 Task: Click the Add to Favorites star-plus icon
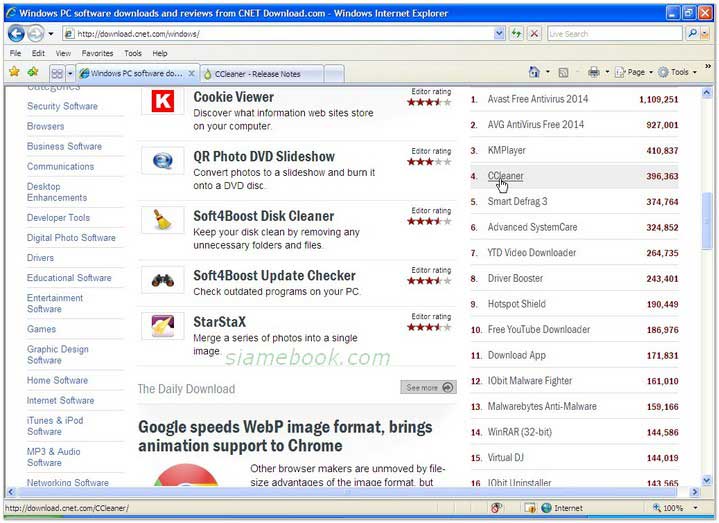33,72
